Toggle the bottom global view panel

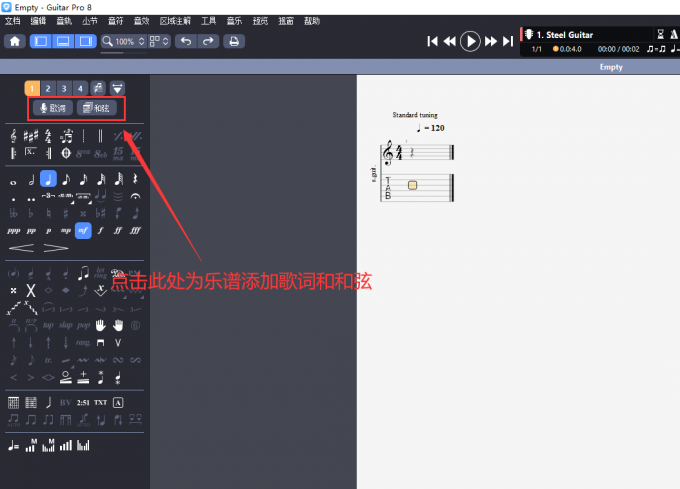(63, 41)
